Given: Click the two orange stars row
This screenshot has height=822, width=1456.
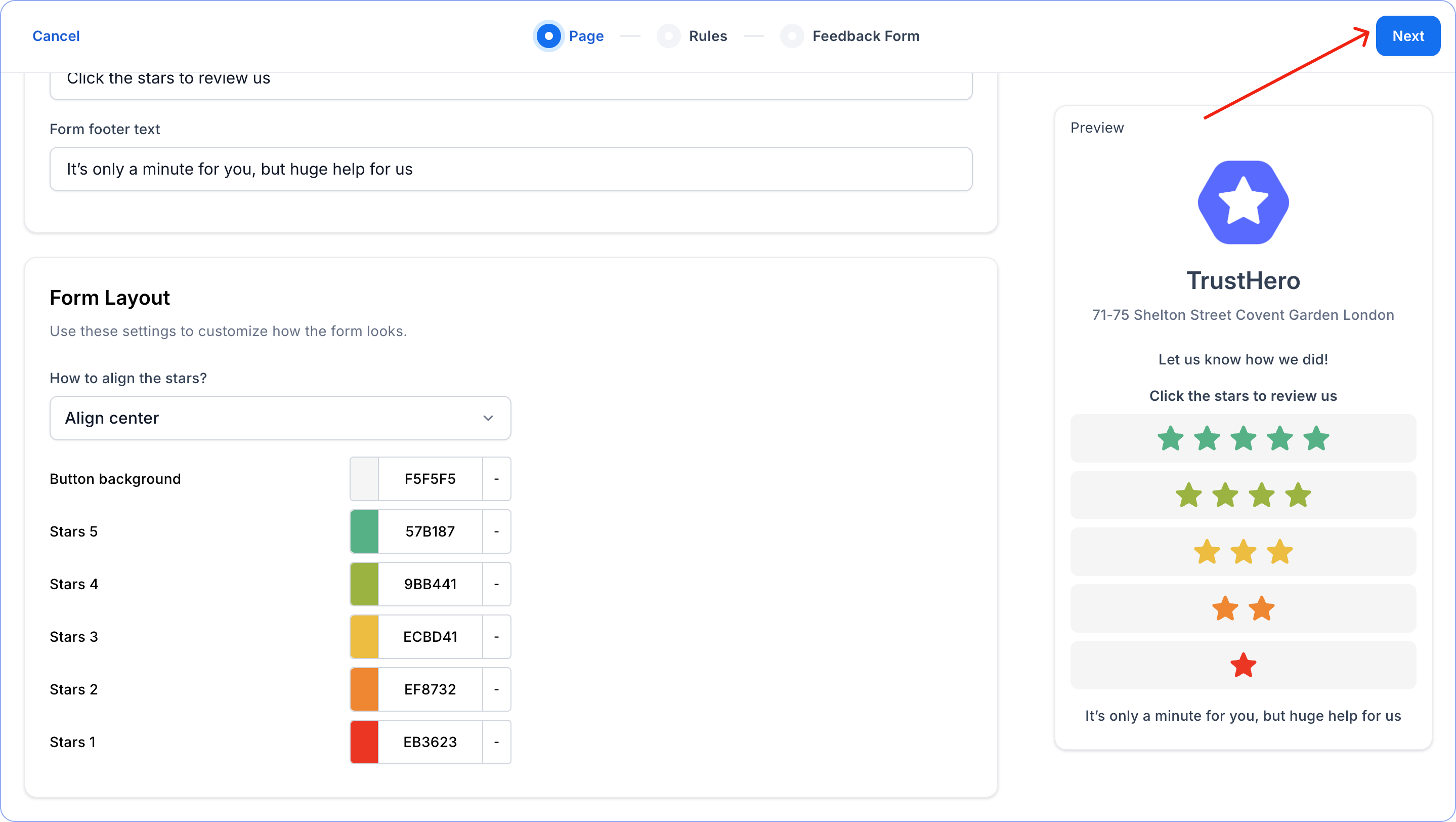Looking at the screenshot, I should [x=1243, y=608].
